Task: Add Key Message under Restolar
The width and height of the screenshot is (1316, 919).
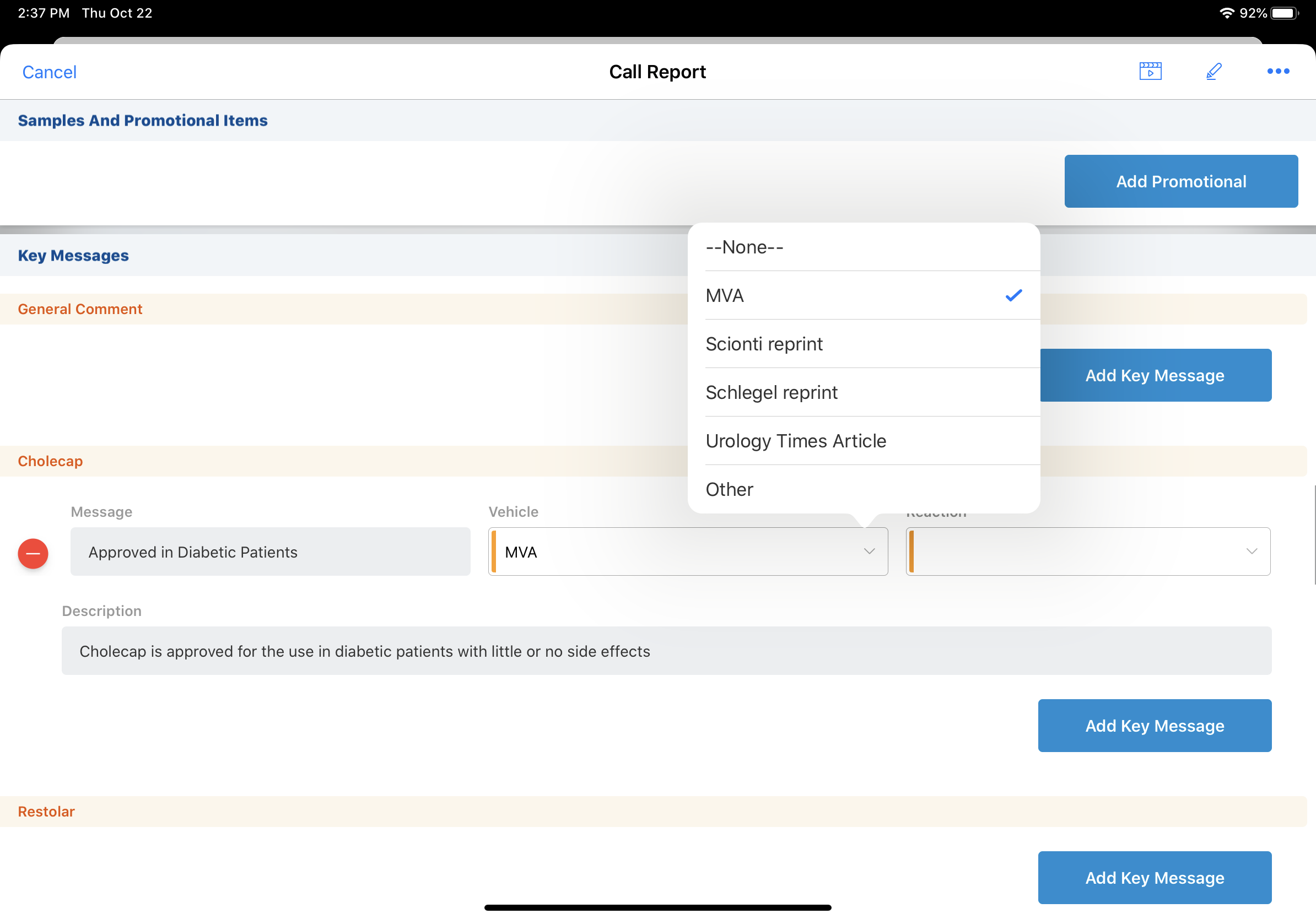Action: (1155, 877)
